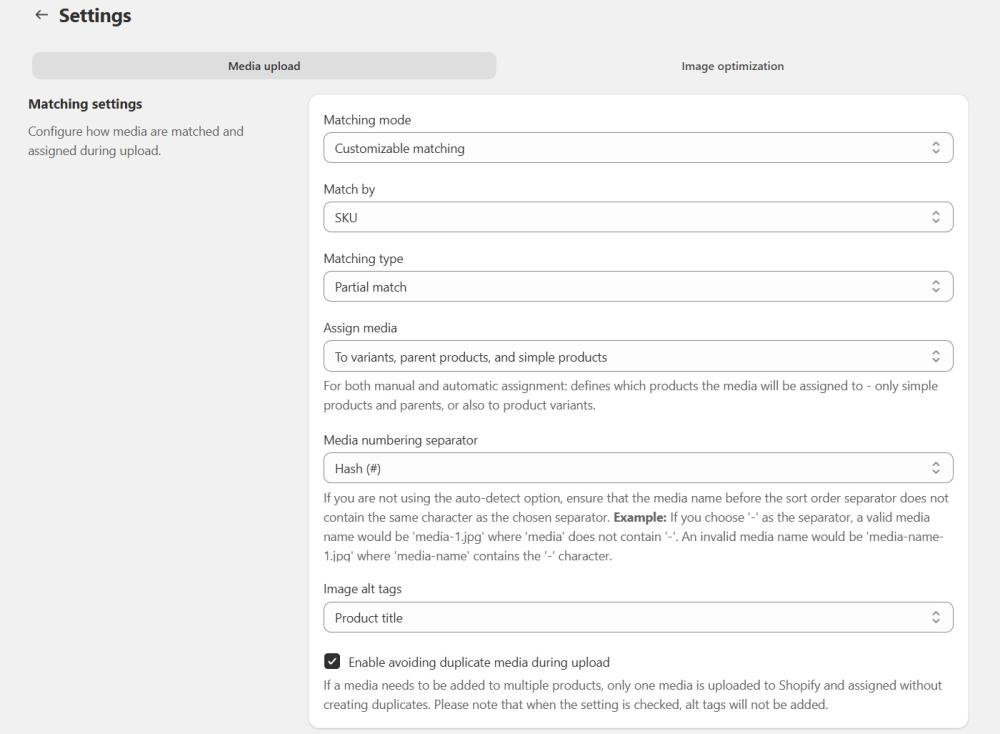
Task: Click the chevron on Assign media selector
Action: pos(938,355)
